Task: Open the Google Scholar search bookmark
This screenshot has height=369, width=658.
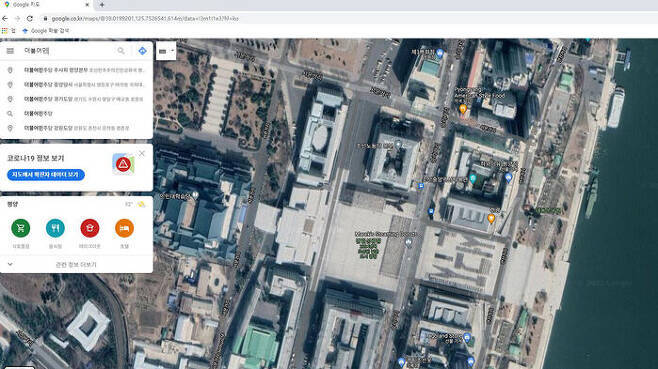Action: (45, 31)
